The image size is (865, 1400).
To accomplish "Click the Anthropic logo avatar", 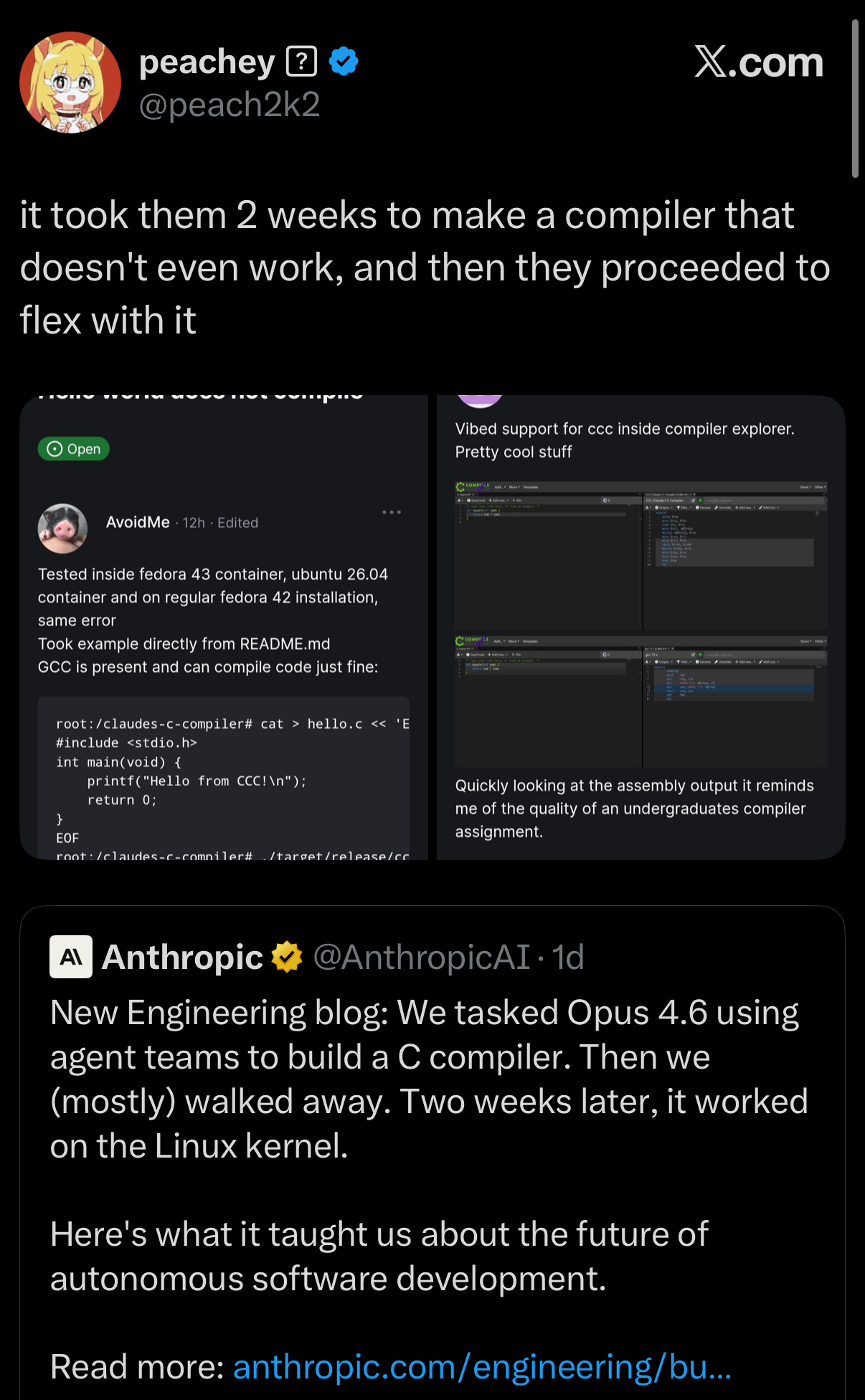I will click(71, 957).
